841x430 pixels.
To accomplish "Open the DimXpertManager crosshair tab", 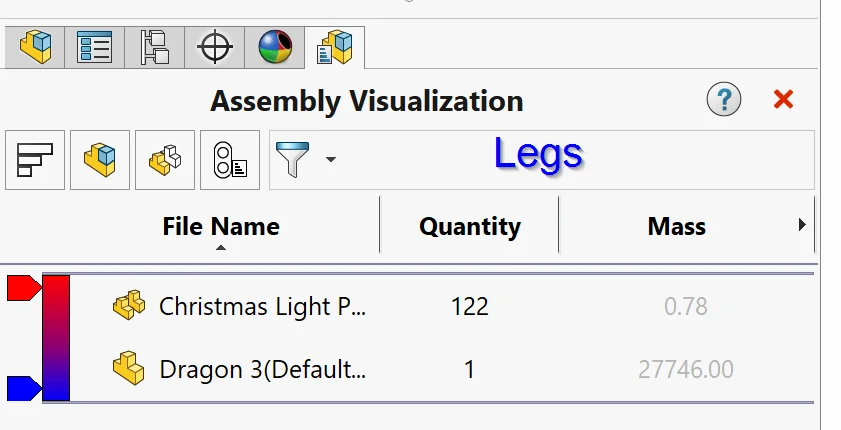I will point(215,47).
